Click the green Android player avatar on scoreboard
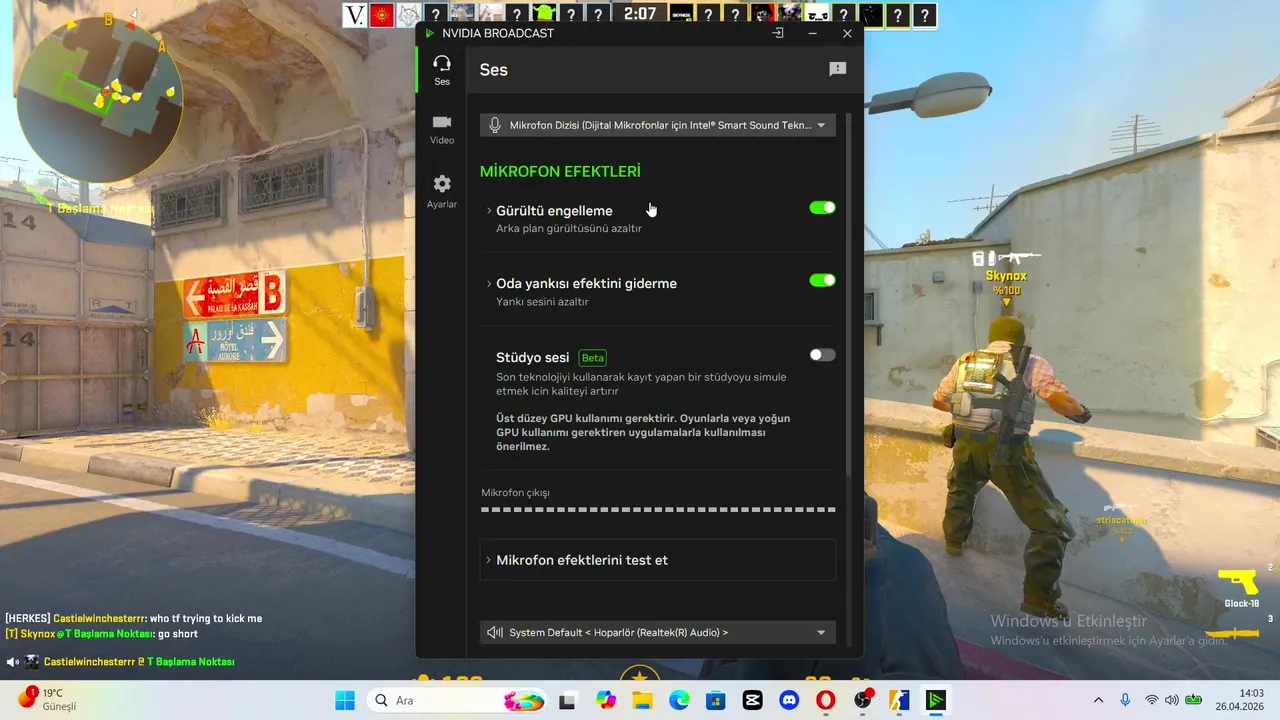The image size is (1280, 720). click(x=544, y=15)
